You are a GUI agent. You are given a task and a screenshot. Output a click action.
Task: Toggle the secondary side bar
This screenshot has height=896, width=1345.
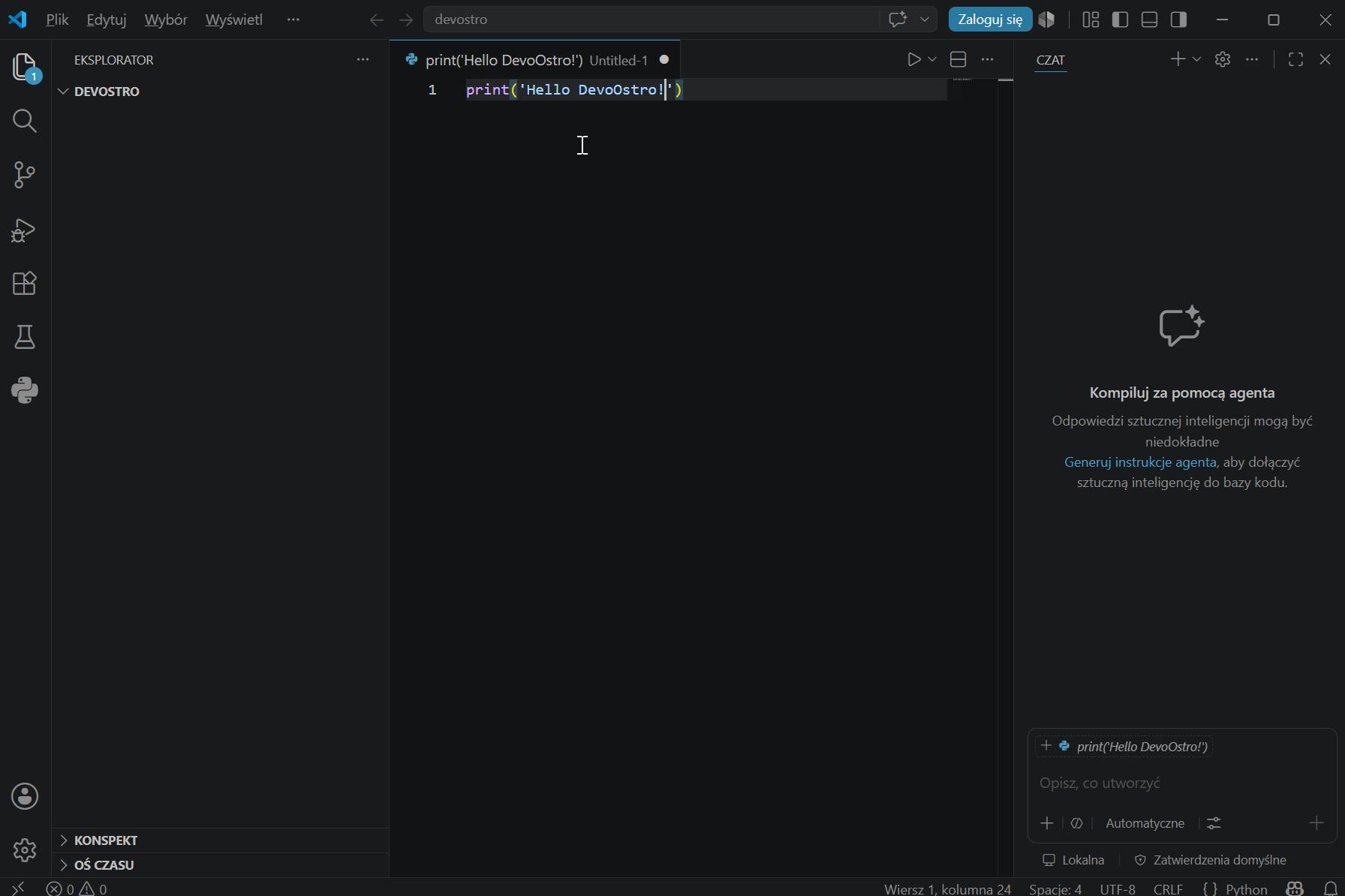pyautogui.click(x=1178, y=20)
